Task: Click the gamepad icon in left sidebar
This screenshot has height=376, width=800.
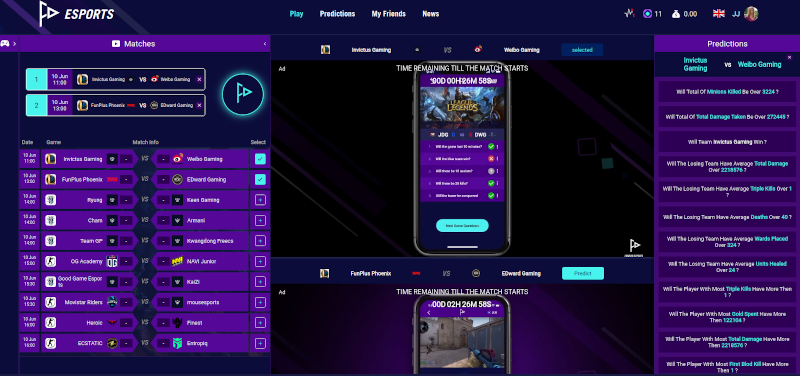Action: click(x=5, y=43)
